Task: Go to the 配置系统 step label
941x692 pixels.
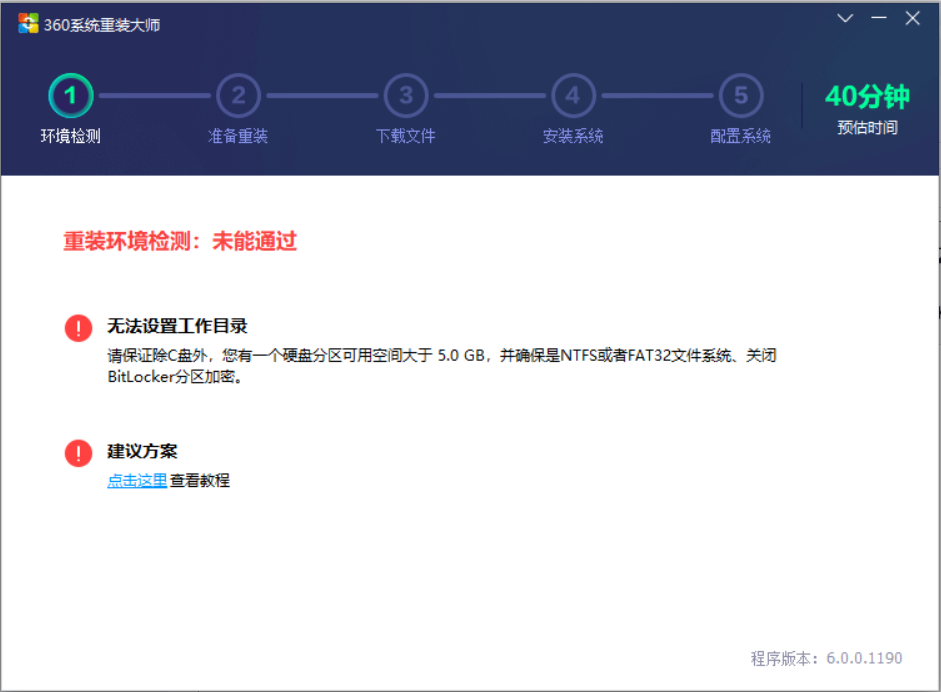Action: [x=741, y=136]
